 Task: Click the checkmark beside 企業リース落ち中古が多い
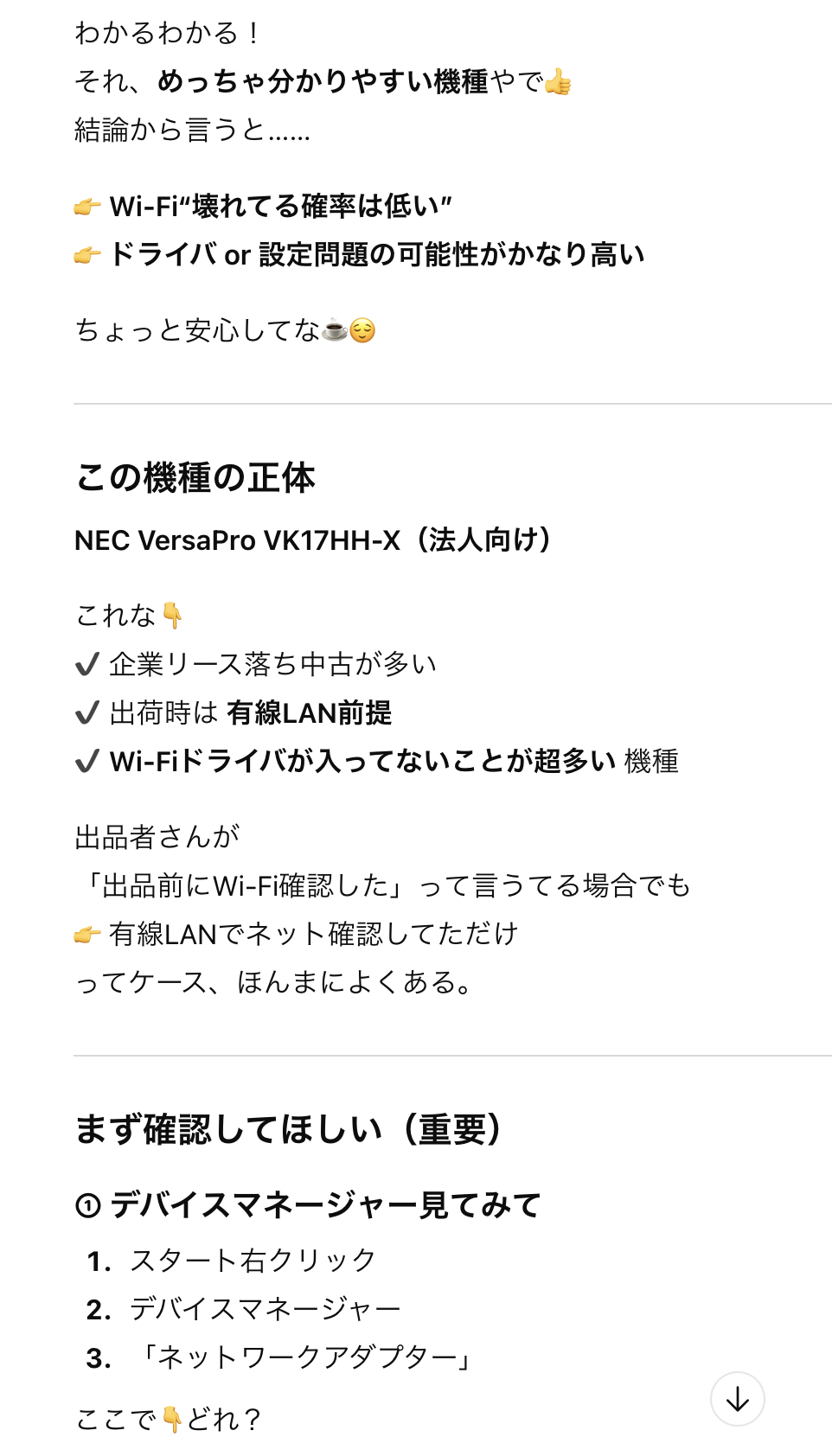click(87, 665)
